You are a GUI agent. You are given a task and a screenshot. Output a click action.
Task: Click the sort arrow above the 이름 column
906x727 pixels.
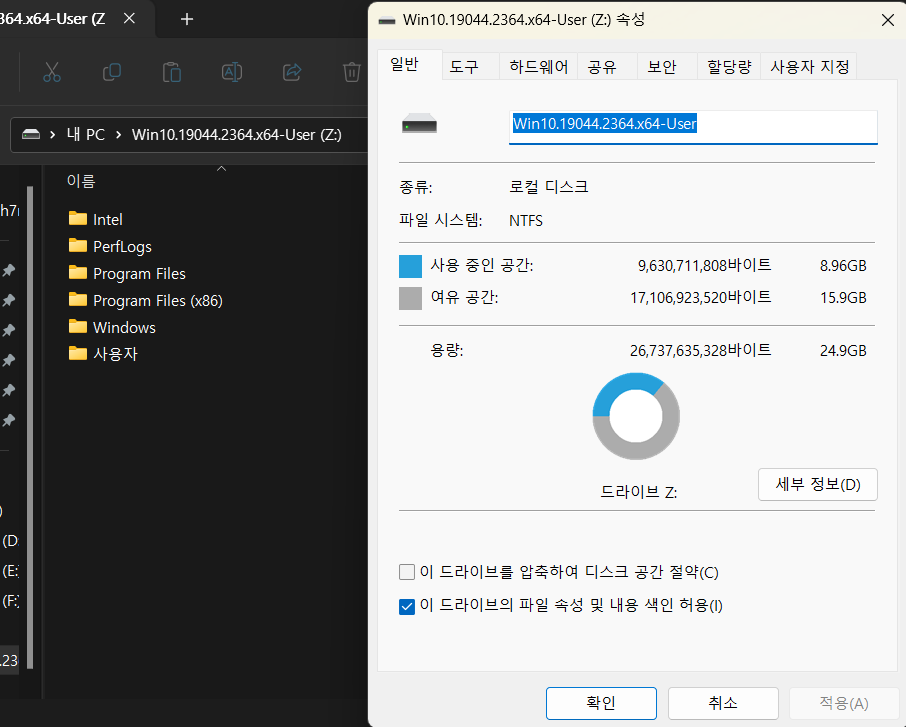click(x=221, y=169)
